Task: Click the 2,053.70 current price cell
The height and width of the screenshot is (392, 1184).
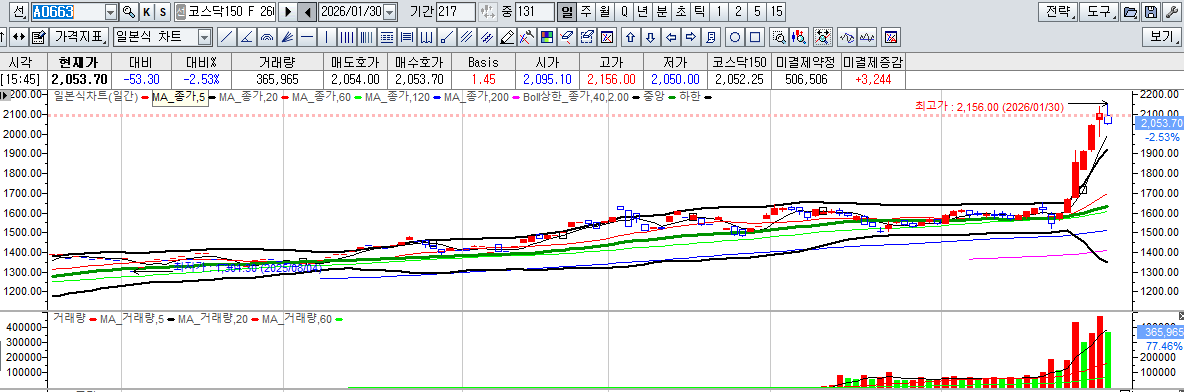Action: 79,79
